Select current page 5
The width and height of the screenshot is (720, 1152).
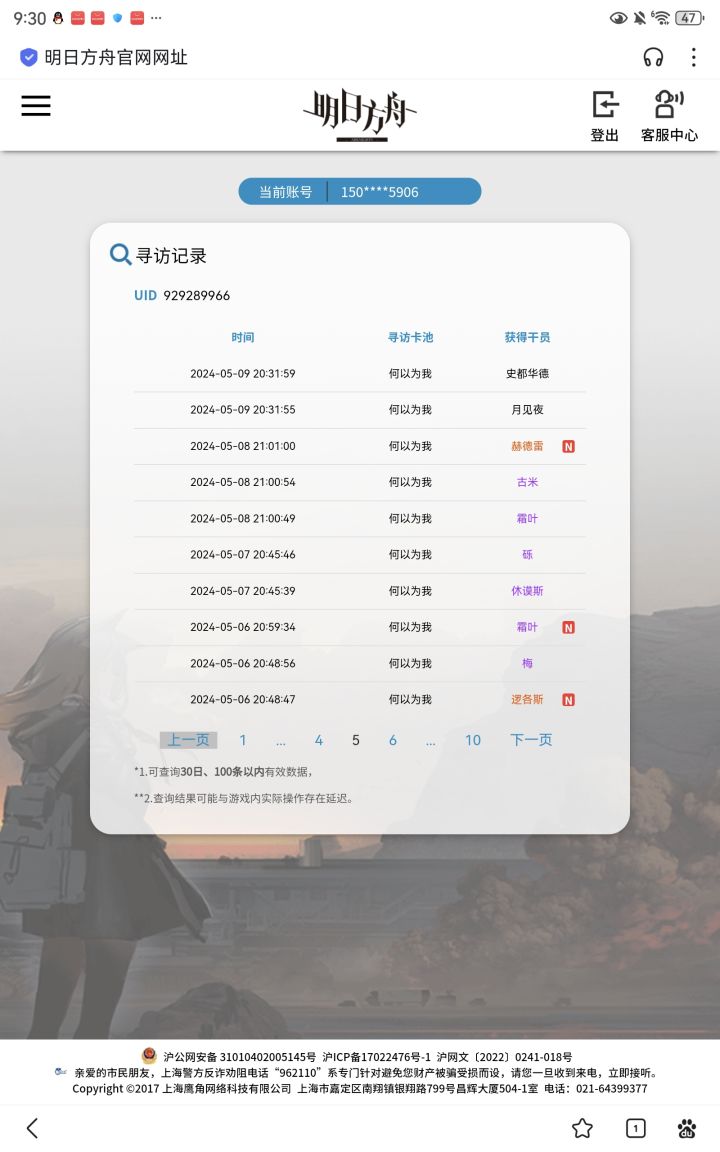pyautogui.click(x=356, y=740)
